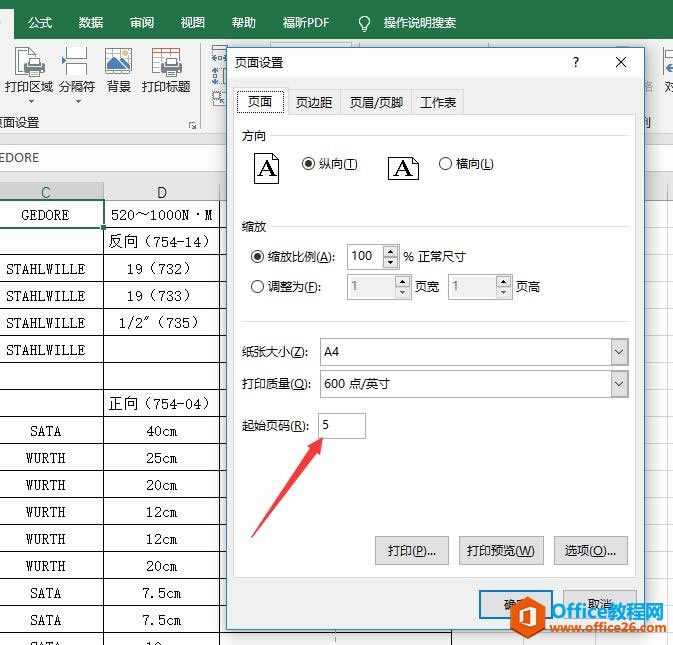Open the paper size A4 dropdown

click(619, 352)
